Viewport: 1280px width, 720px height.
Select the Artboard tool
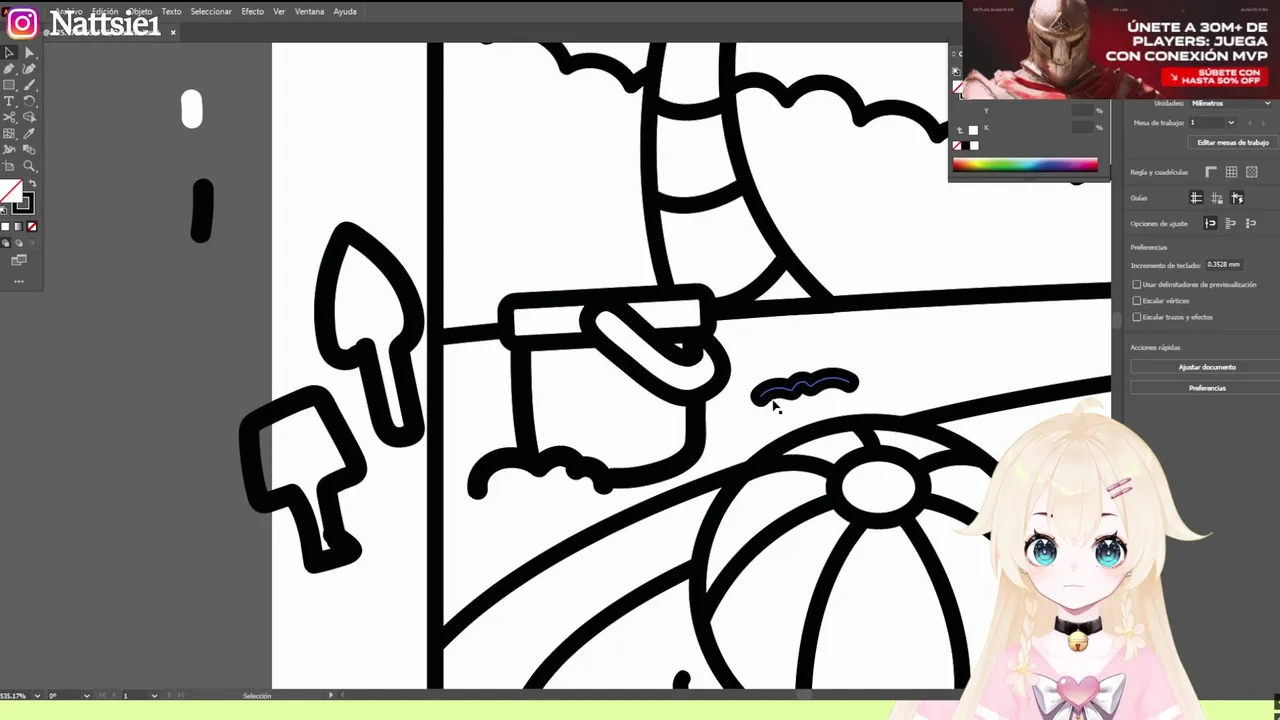tap(8, 166)
